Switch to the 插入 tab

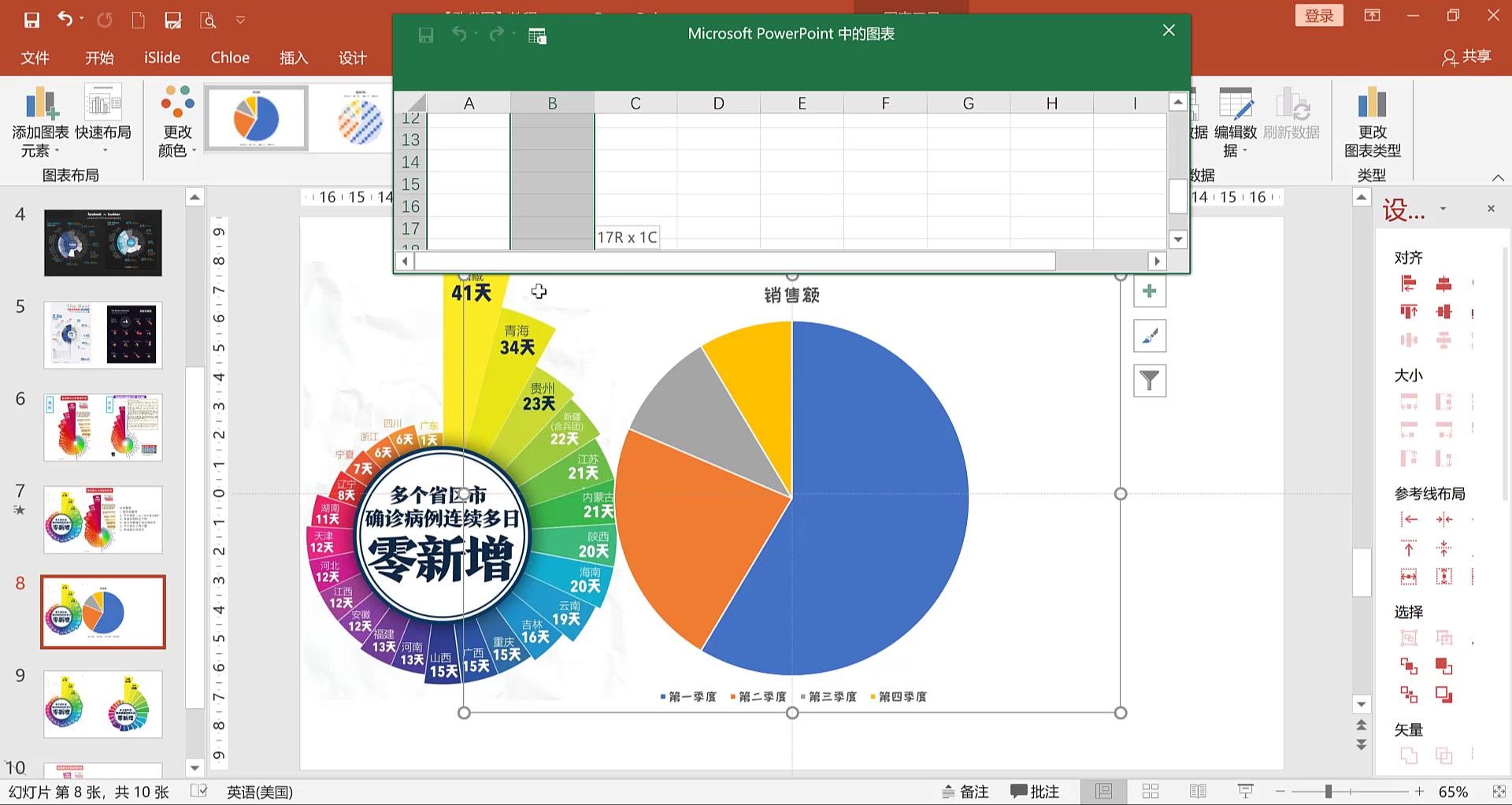coord(294,57)
